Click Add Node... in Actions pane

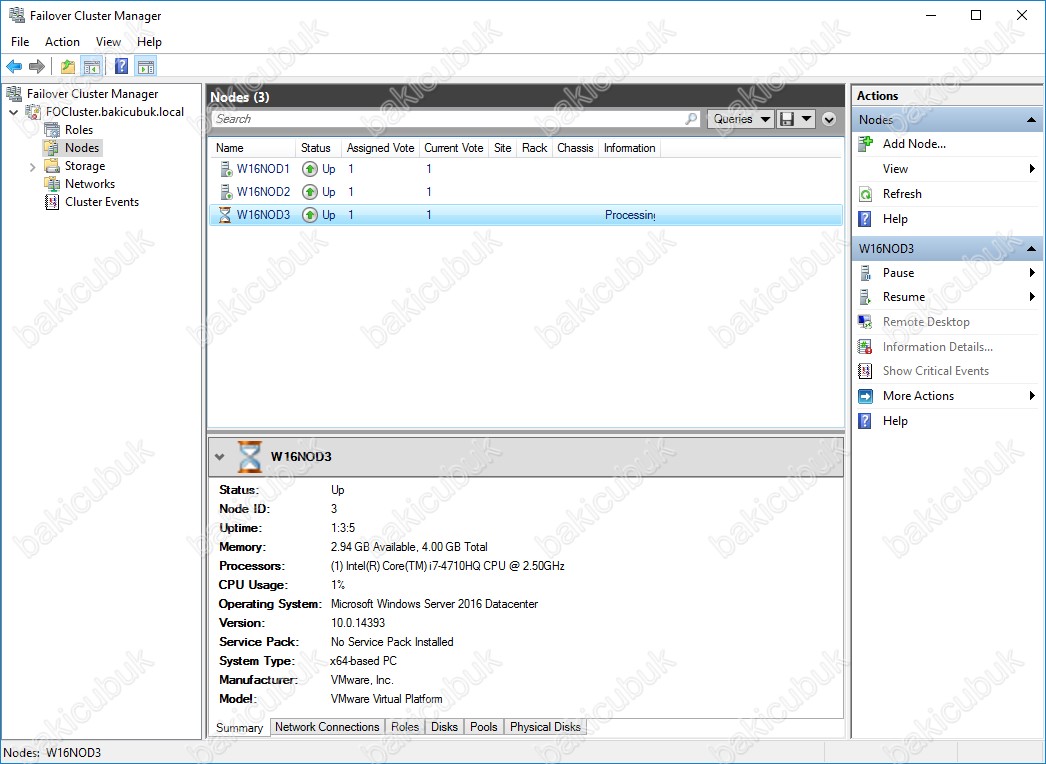point(914,144)
